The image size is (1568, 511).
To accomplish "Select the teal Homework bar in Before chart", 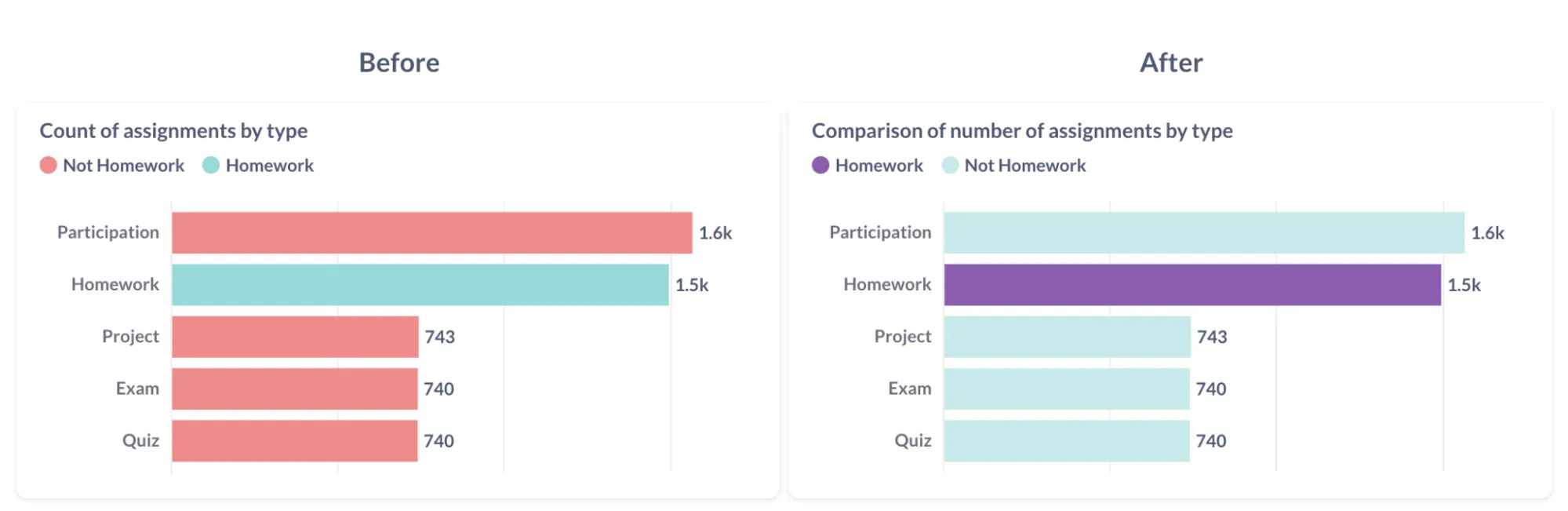I will click(420, 285).
